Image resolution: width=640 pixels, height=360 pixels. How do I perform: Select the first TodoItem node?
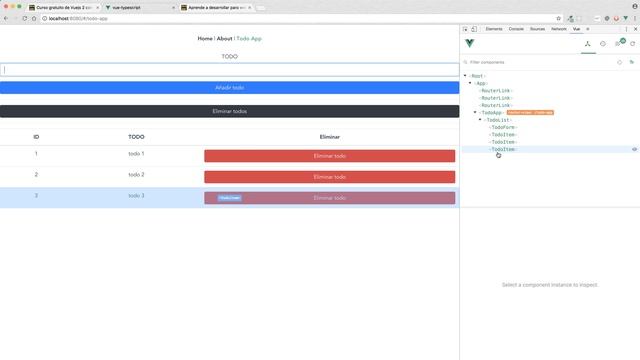(x=503, y=135)
